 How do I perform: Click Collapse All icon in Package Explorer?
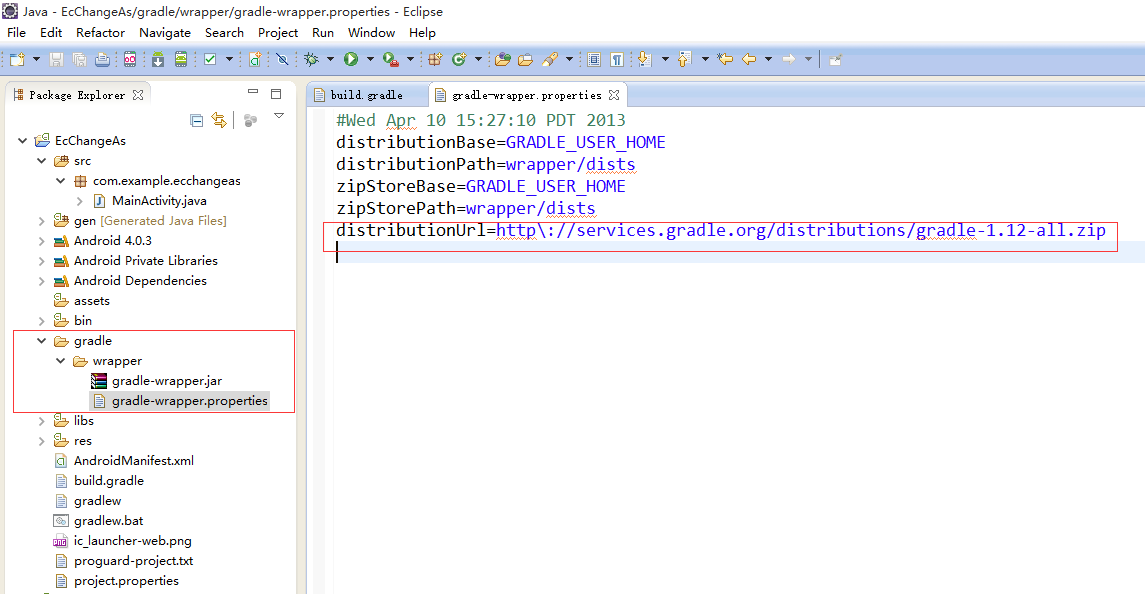tap(196, 121)
